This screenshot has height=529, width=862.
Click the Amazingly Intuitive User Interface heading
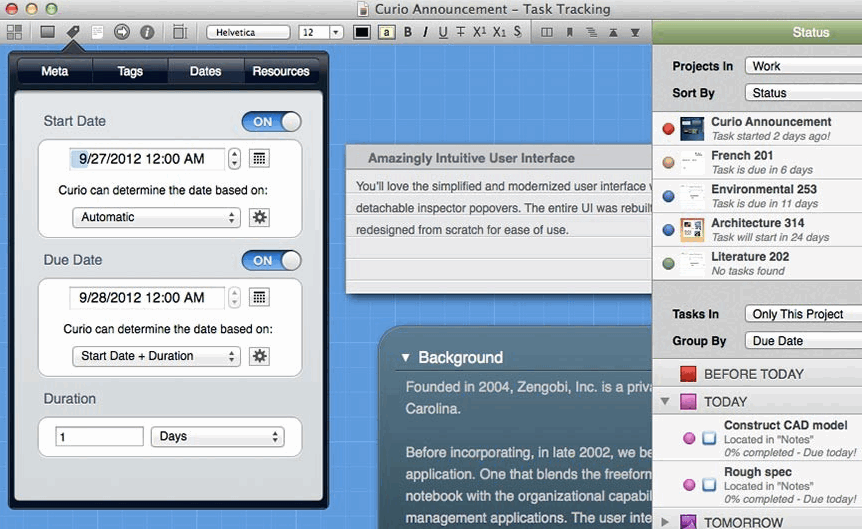pyautogui.click(x=471, y=158)
